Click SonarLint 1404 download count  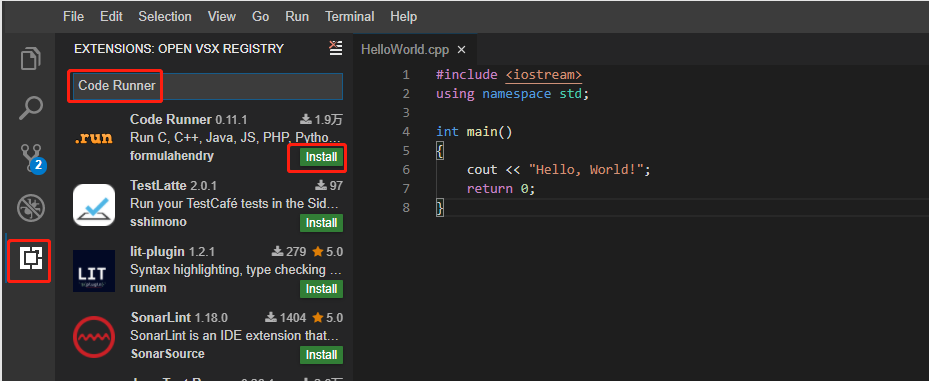(286, 318)
